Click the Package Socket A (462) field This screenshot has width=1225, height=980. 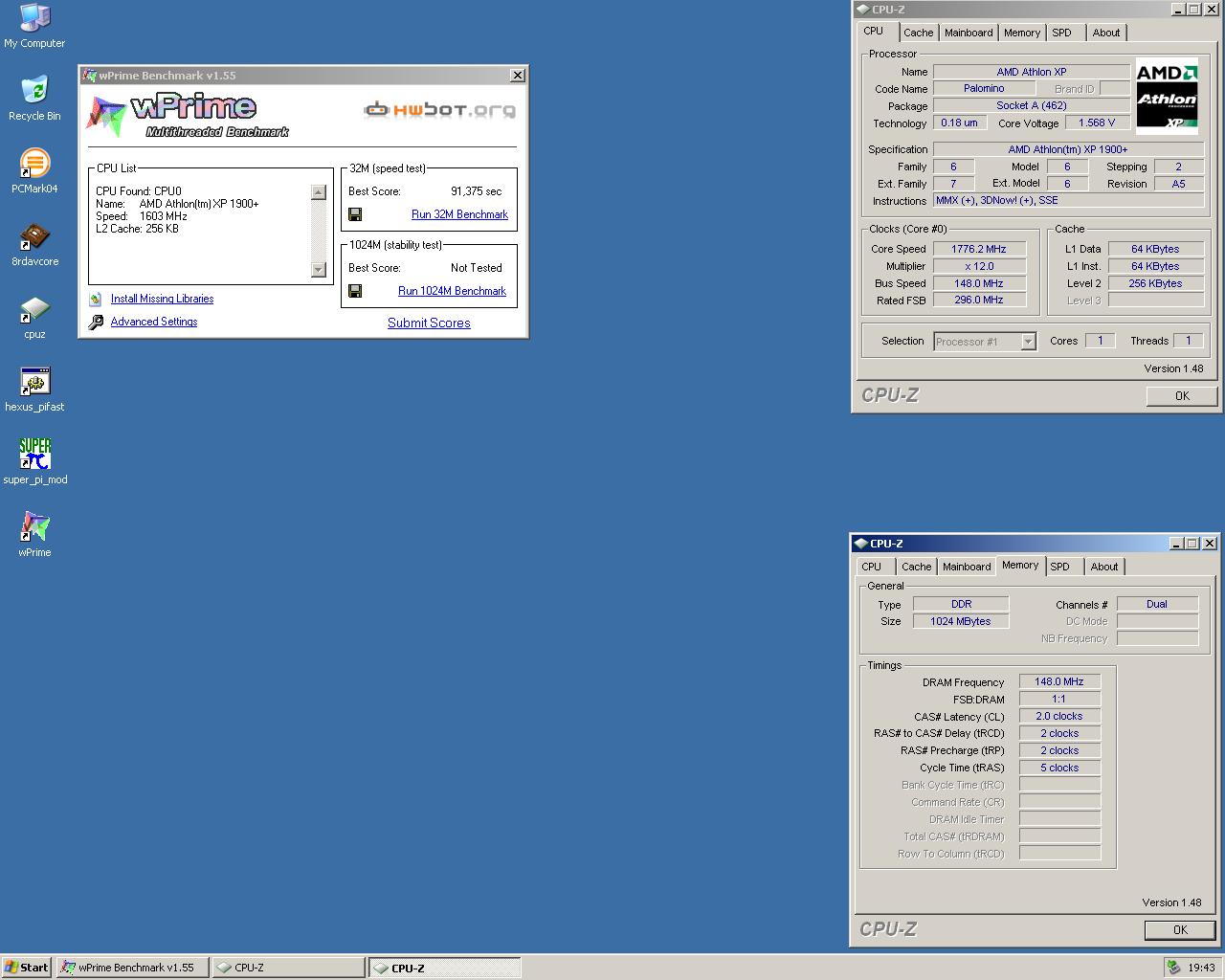1032,105
